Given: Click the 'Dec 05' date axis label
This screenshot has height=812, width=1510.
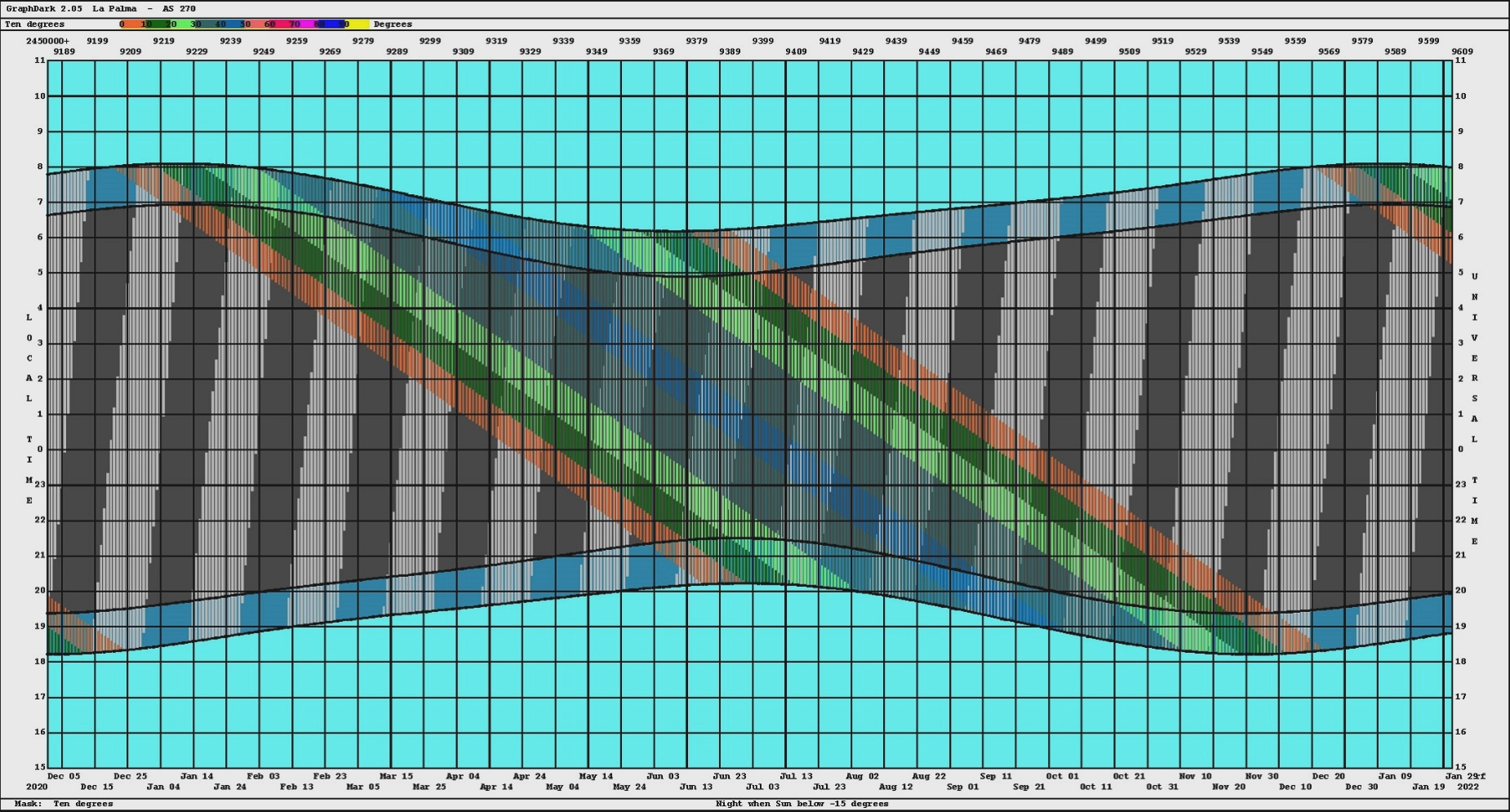Looking at the screenshot, I should (64, 776).
